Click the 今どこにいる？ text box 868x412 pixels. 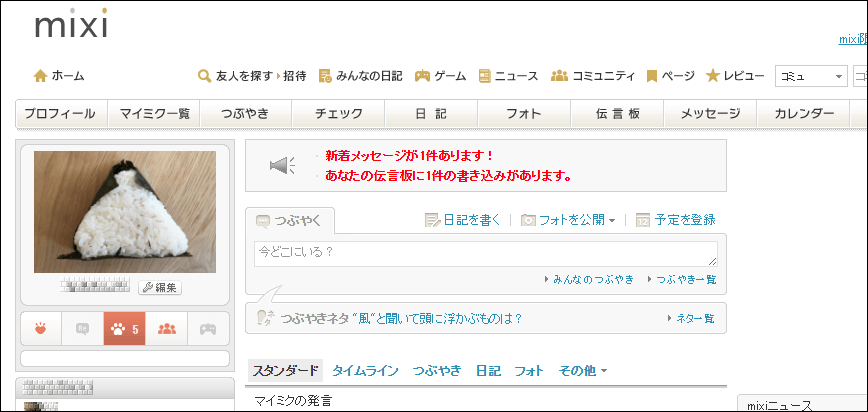(486, 254)
